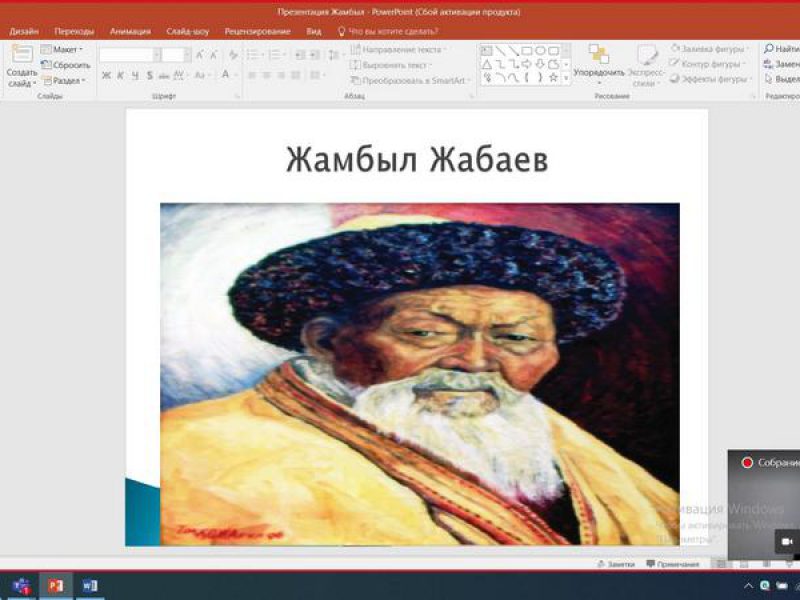
Task: Increase the paragraph indent level
Action: click(x=315, y=55)
